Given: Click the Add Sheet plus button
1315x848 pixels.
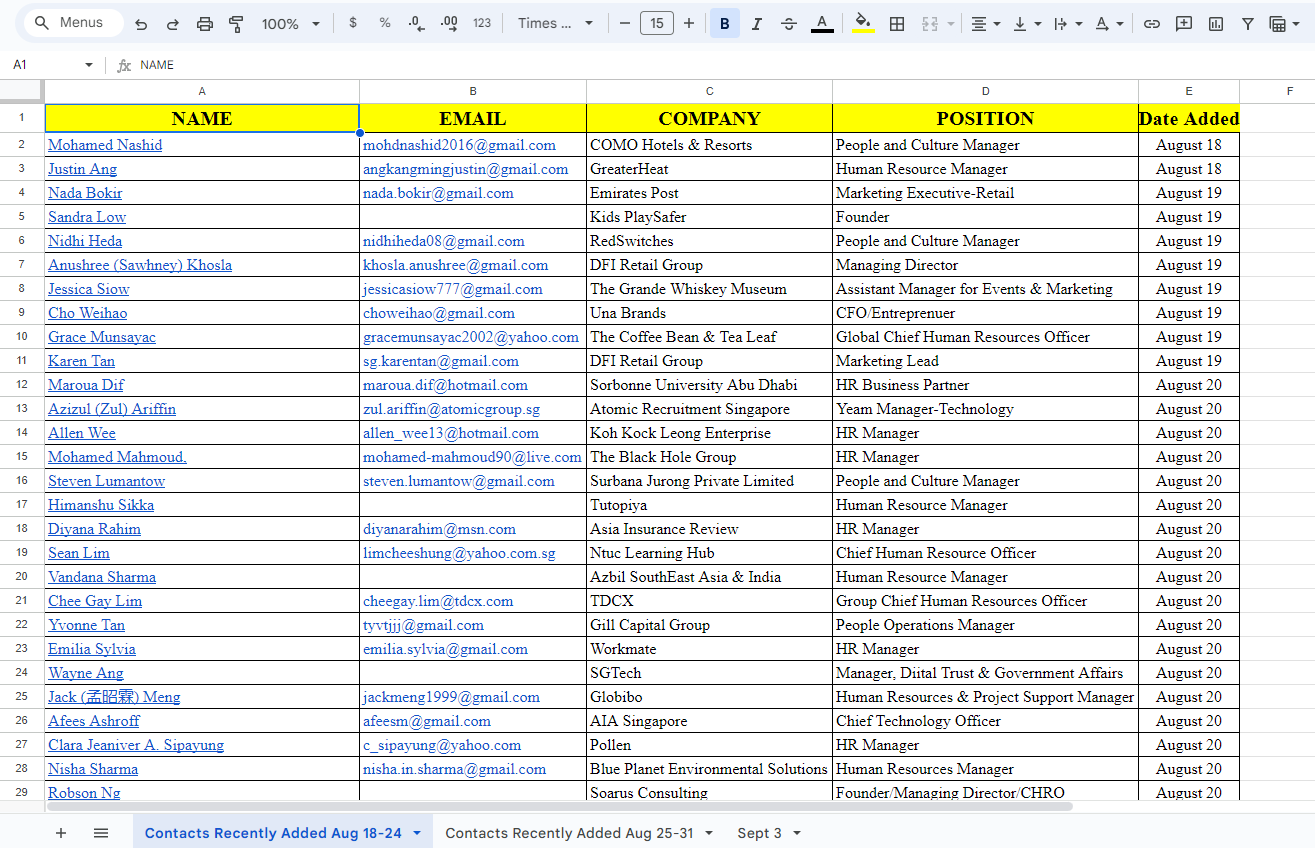Looking at the screenshot, I should tap(61, 833).
